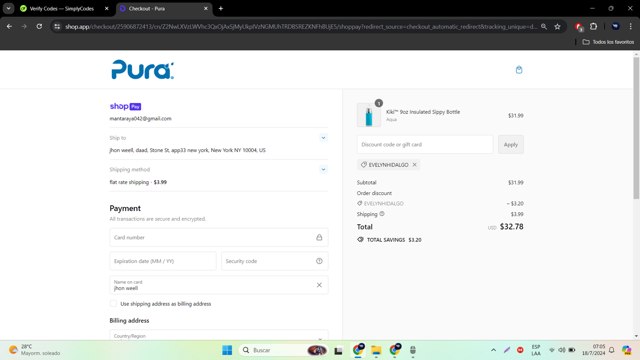Open the tab search dropdown
The width and height of the screenshot is (640, 360).
tap(9, 9)
